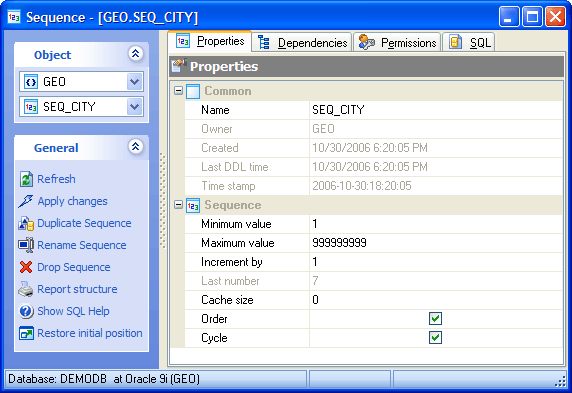Click the Object panel title
This screenshot has height=393, width=572.
click(x=53, y=55)
